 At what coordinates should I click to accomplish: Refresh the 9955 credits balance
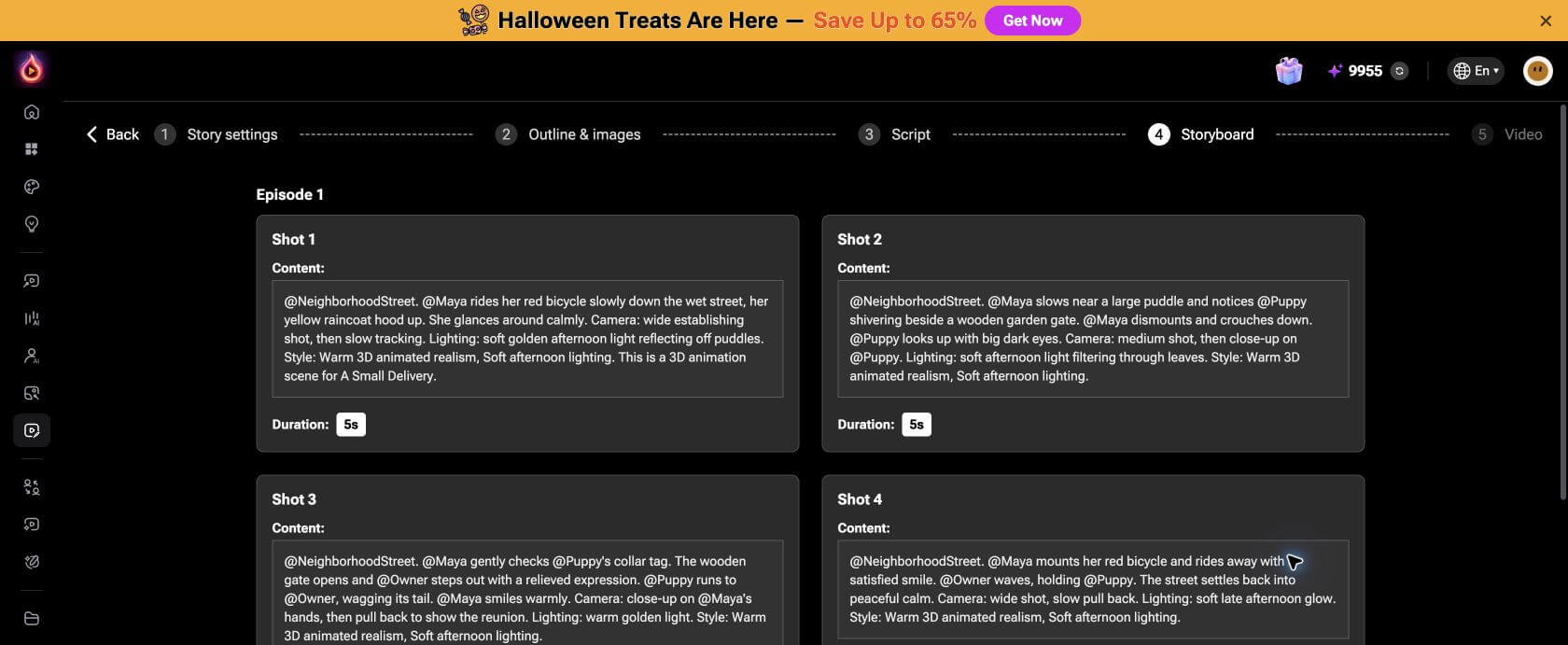pyautogui.click(x=1399, y=71)
